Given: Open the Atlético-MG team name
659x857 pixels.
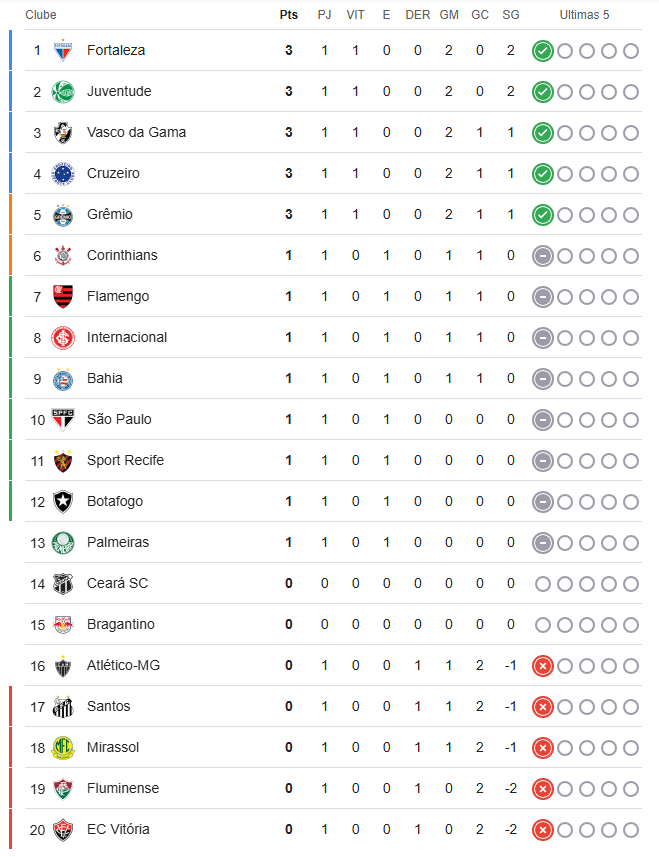Looking at the screenshot, I should click(123, 665).
